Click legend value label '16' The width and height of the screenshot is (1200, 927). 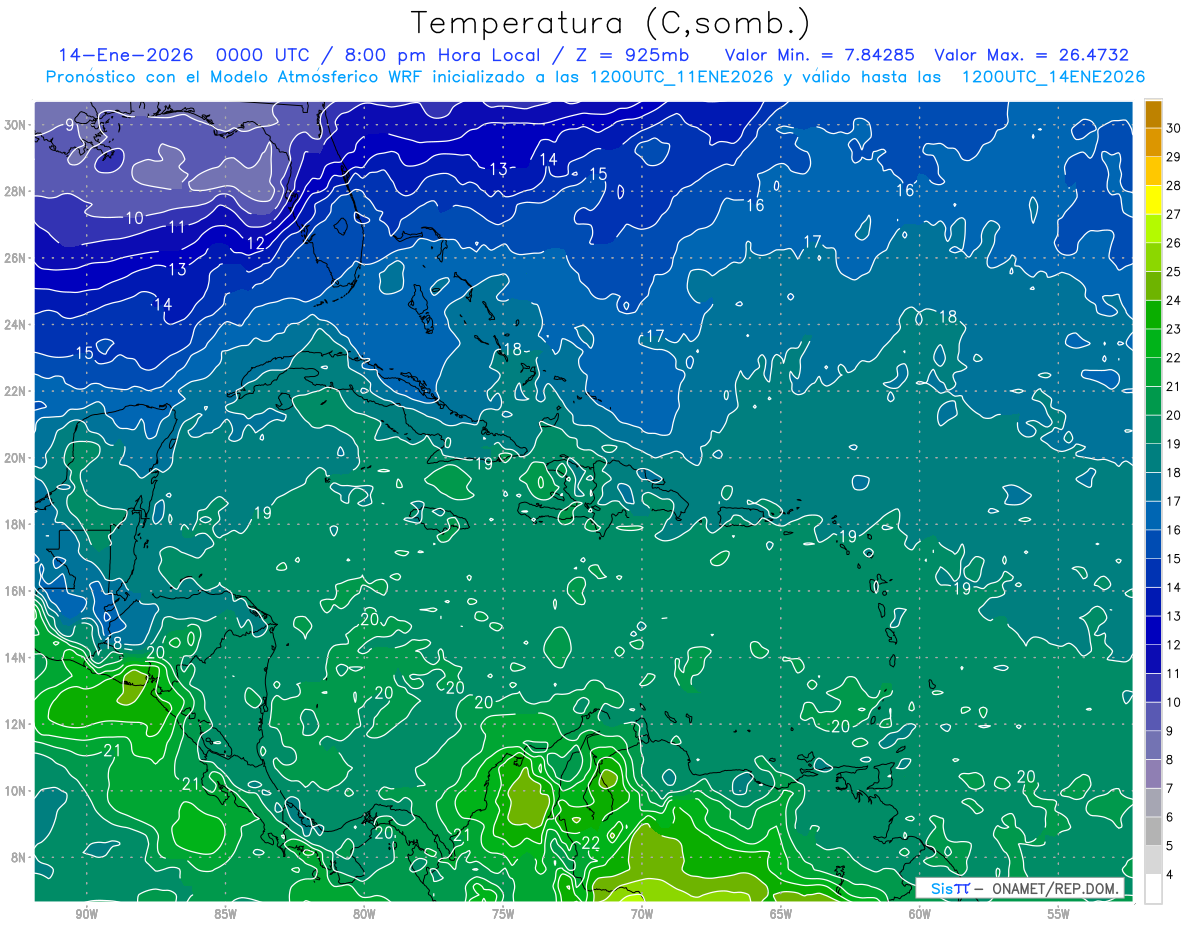point(1174,530)
